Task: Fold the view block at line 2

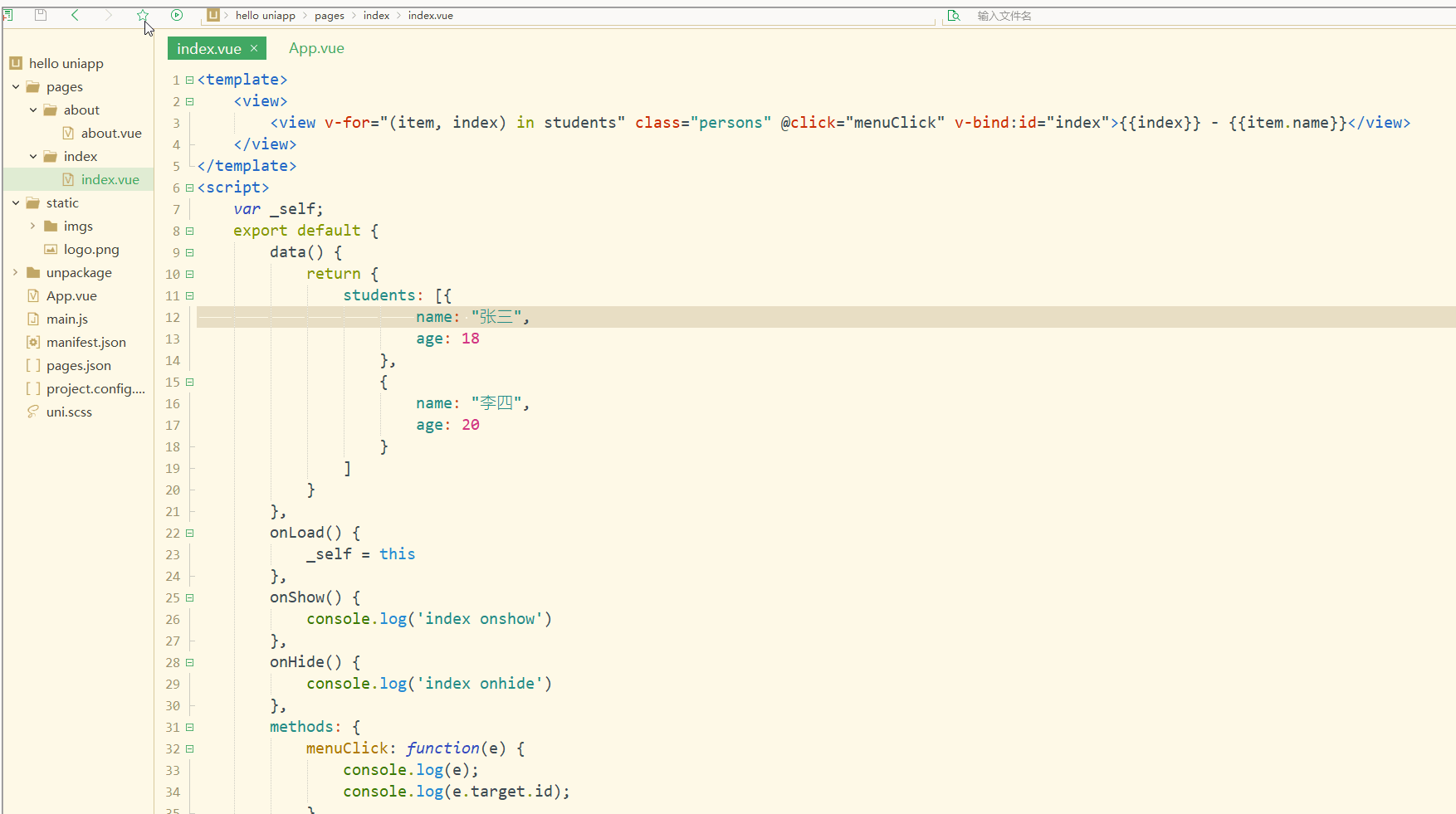Action: point(189,101)
